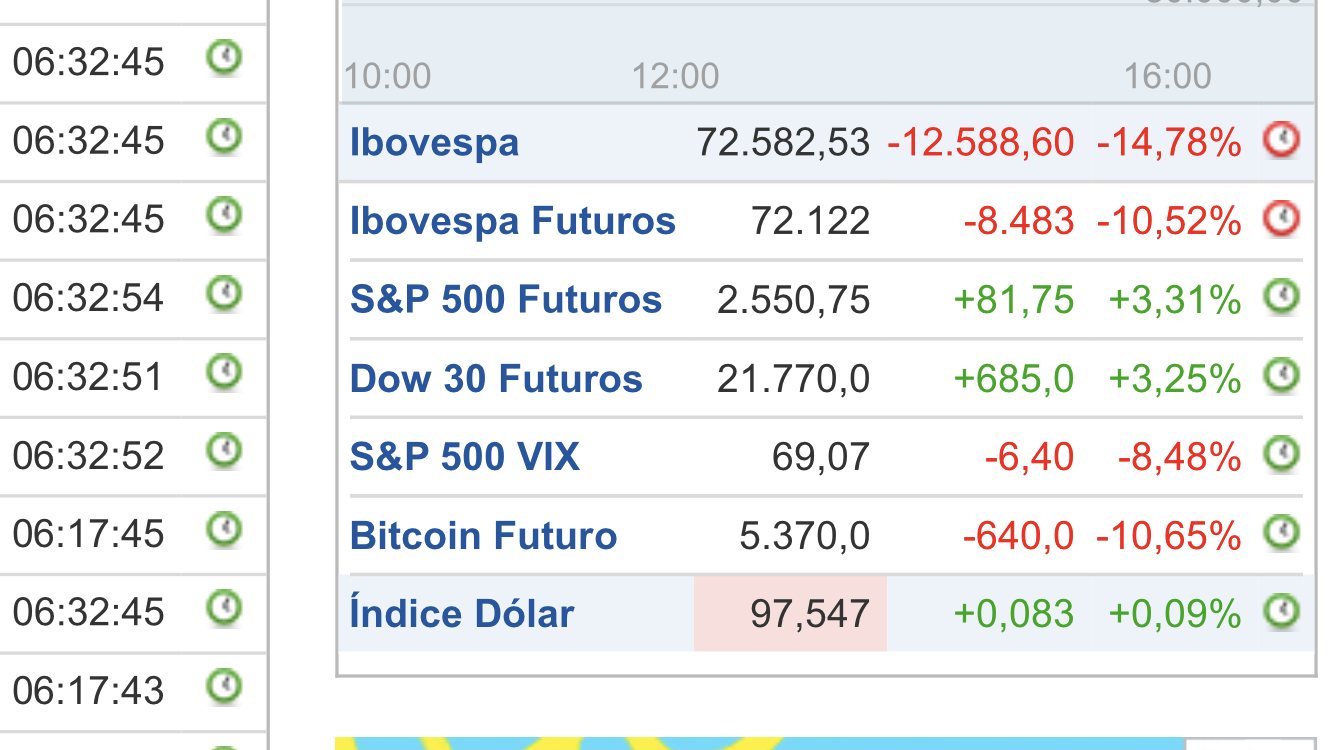Click the red clock icon beside Ibovespa
Viewport: 1334px width, 750px height.
pos(1282,140)
